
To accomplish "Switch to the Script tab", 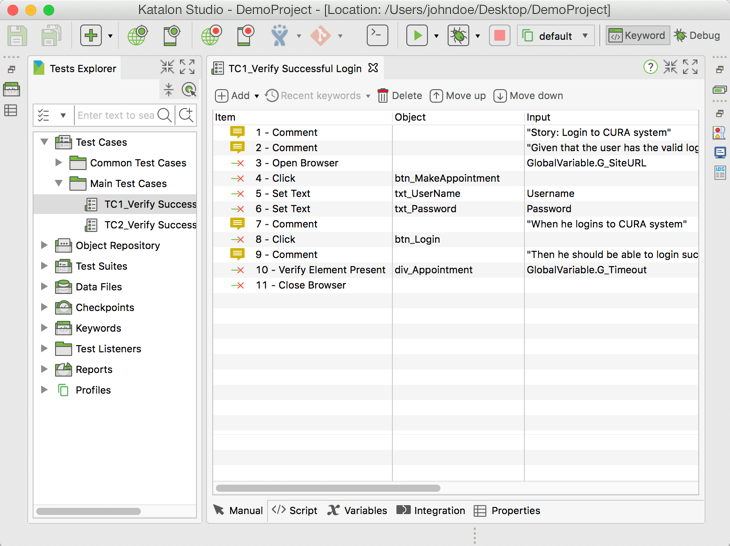I will pos(295,510).
